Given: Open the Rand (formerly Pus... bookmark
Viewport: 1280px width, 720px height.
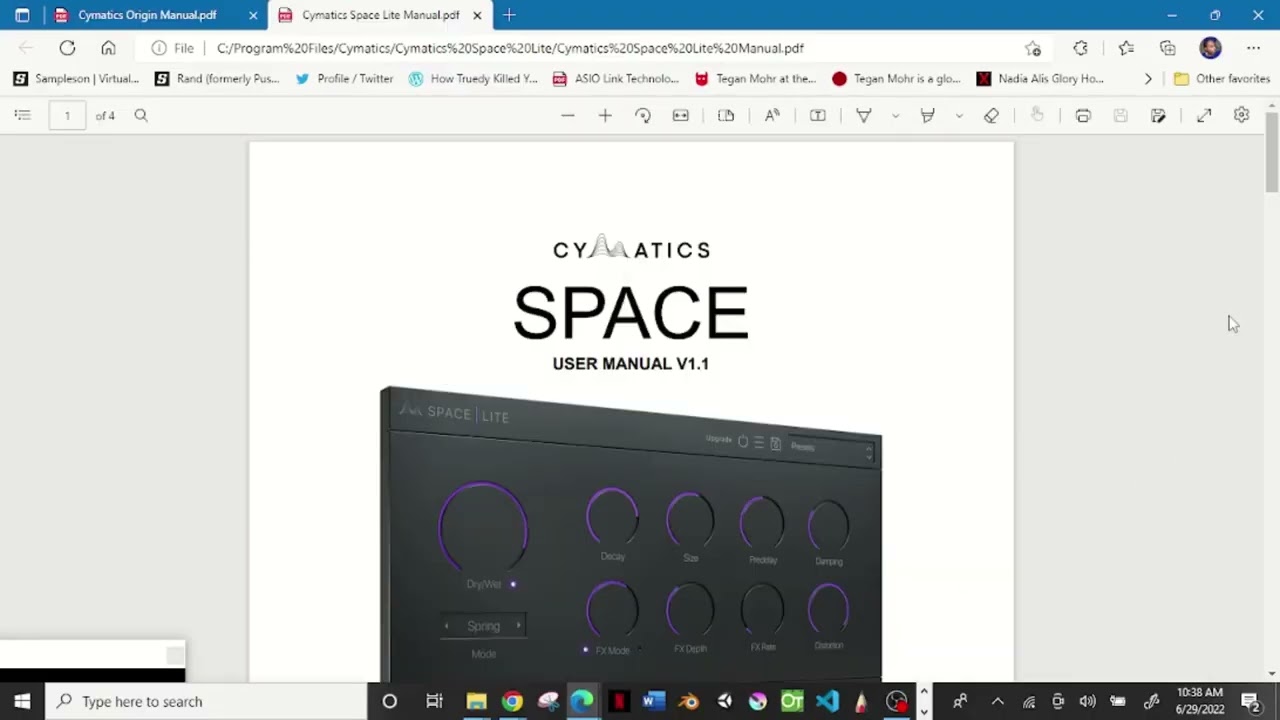Looking at the screenshot, I should pyautogui.click(x=217, y=79).
